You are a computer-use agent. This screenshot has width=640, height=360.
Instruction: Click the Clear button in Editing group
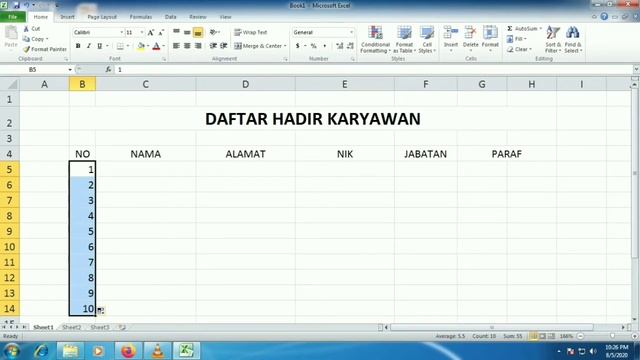pos(519,49)
